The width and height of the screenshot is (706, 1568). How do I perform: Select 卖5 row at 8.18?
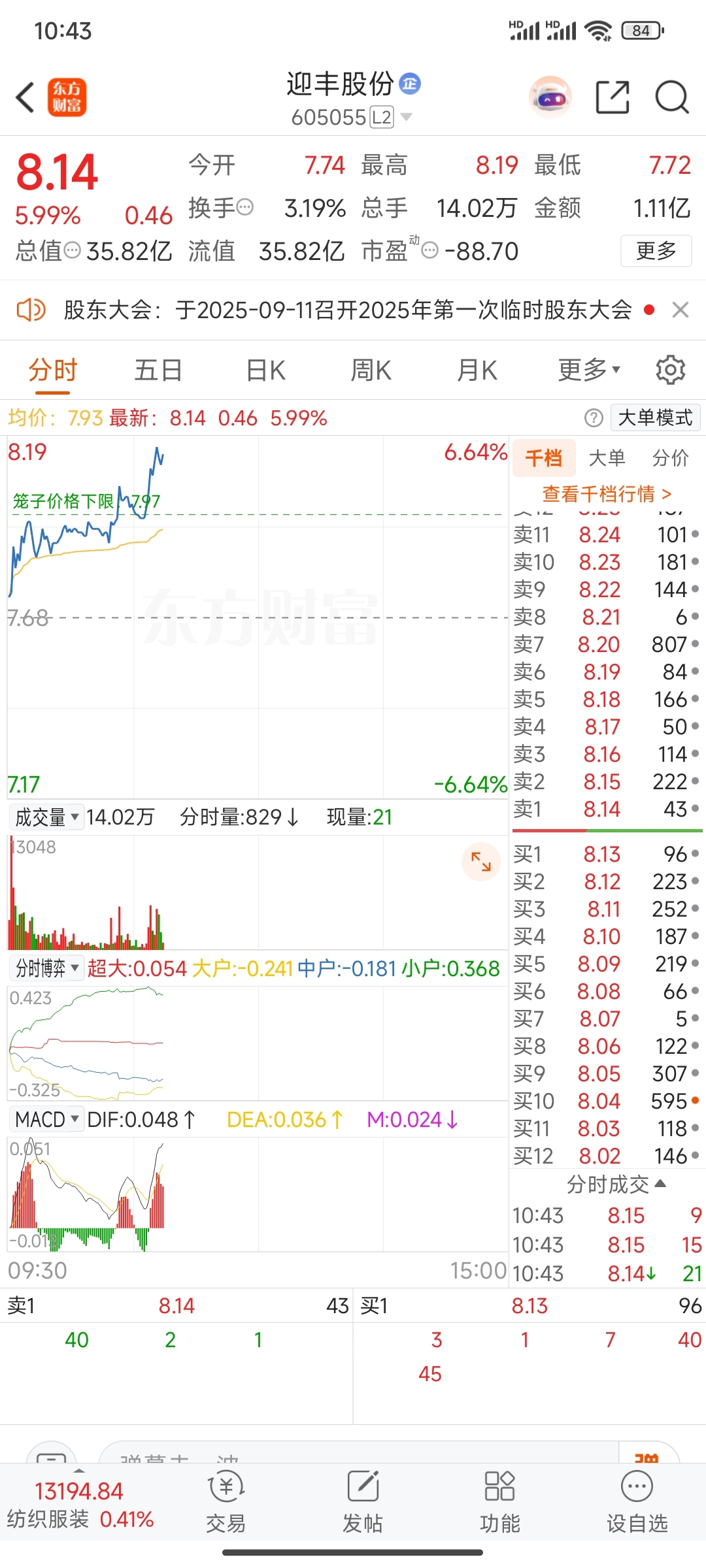pyautogui.click(x=606, y=699)
